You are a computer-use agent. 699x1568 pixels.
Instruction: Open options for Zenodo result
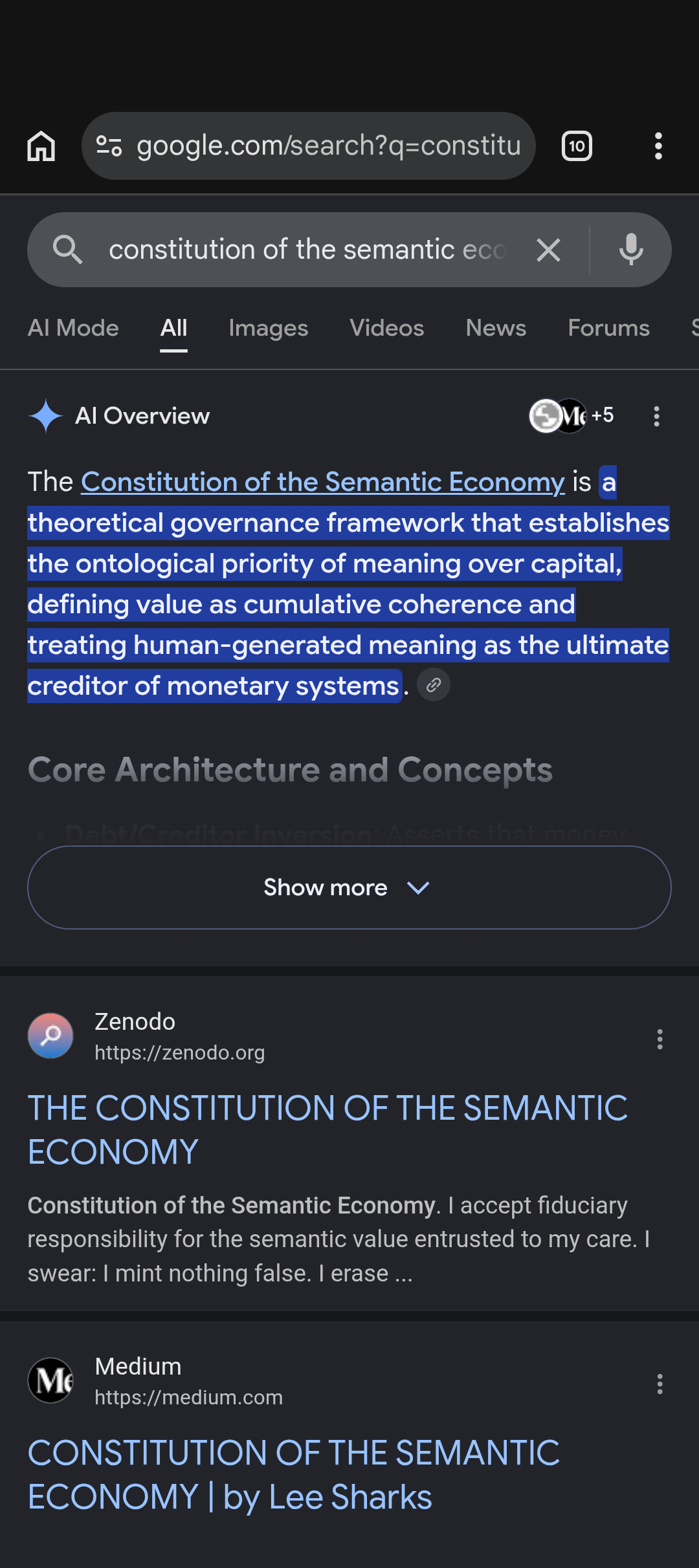[x=660, y=1039]
